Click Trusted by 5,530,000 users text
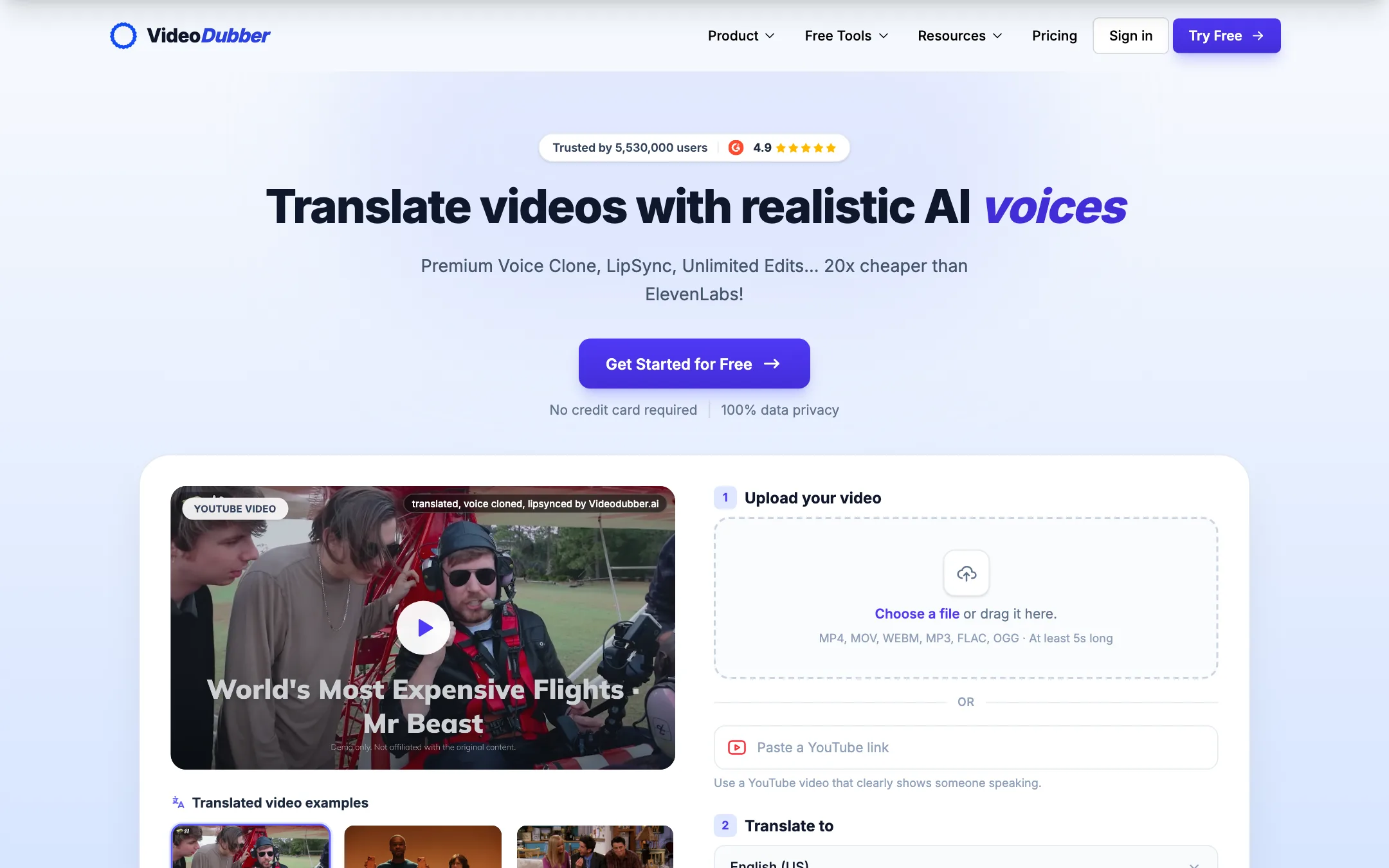 [630, 148]
